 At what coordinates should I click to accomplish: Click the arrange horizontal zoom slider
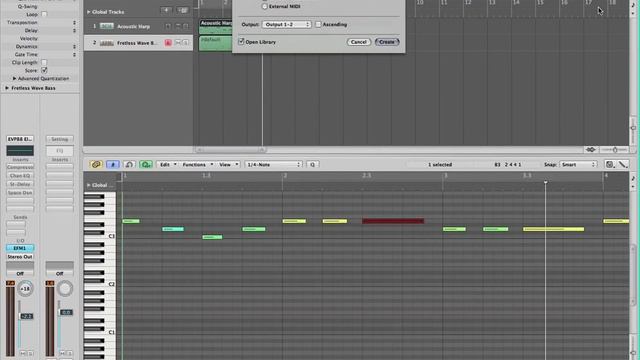click(615, 150)
